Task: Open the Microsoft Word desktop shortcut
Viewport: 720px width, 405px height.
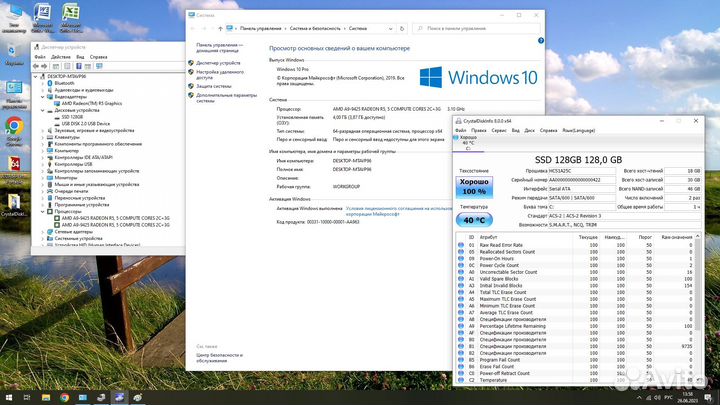Action: click(x=42, y=18)
